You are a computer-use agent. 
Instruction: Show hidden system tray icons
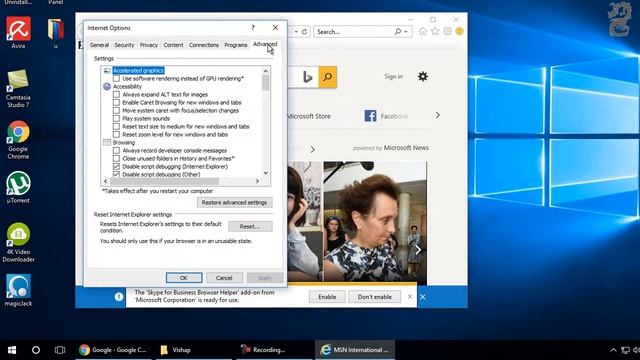(x=613, y=350)
